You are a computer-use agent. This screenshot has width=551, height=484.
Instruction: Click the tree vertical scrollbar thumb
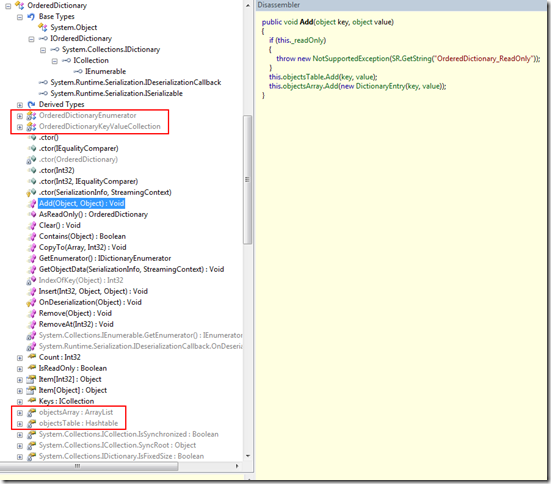(x=247, y=179)
